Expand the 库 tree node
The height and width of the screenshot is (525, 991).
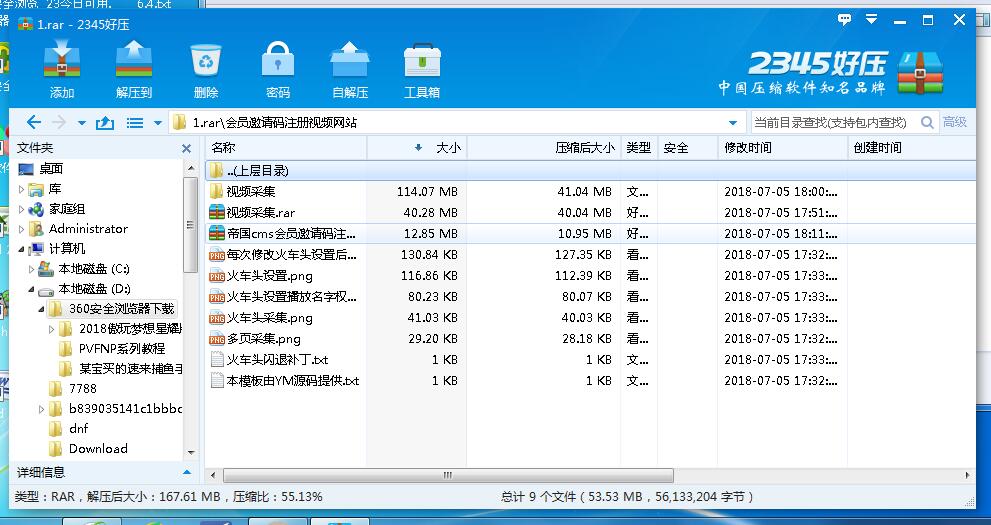[x=22, y=189]
